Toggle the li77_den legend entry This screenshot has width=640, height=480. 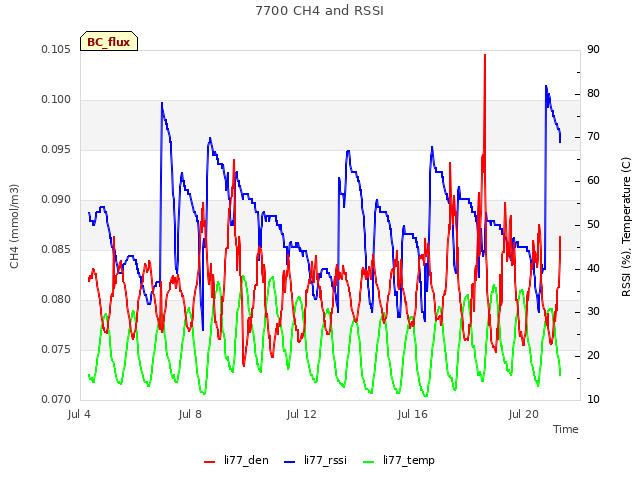click(x=236, y=460)
